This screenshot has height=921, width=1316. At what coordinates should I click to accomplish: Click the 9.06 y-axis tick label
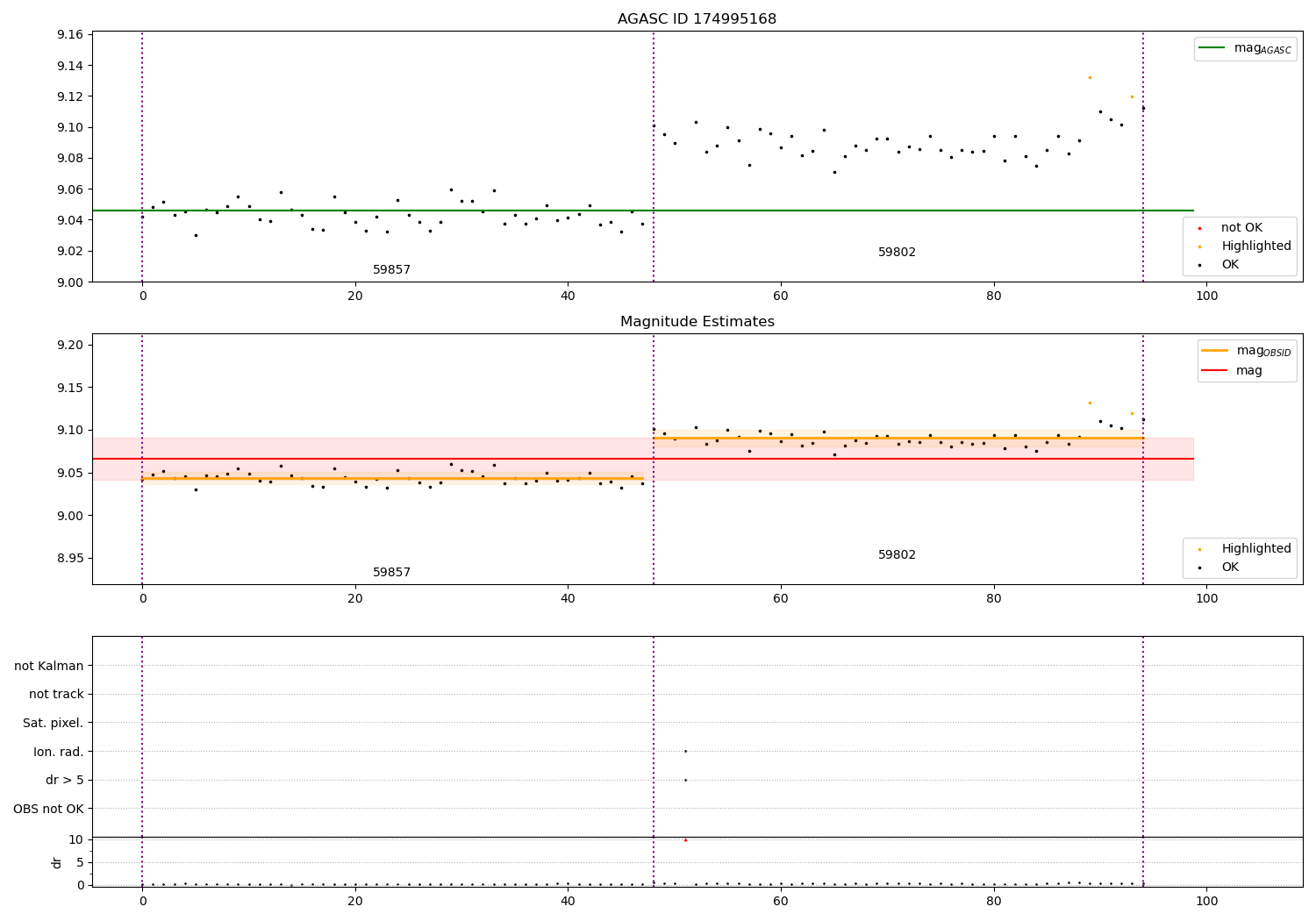[x=69, y=189]
